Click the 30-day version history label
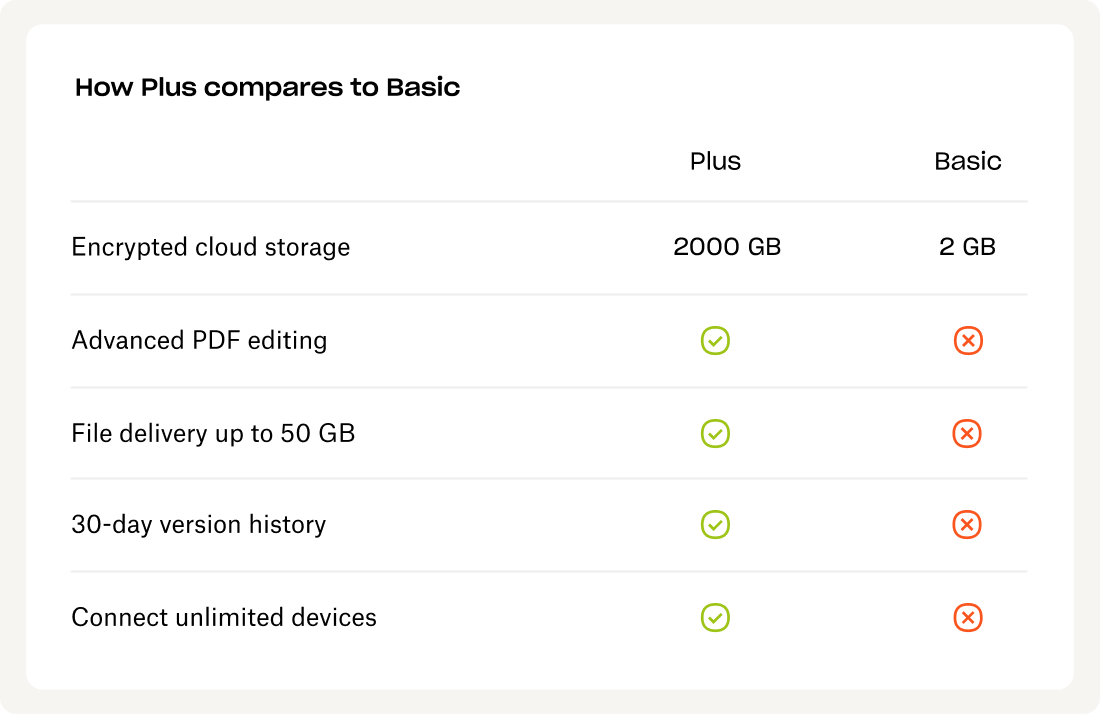Viewport: 1100px width, 714px height. click(198, 524)
